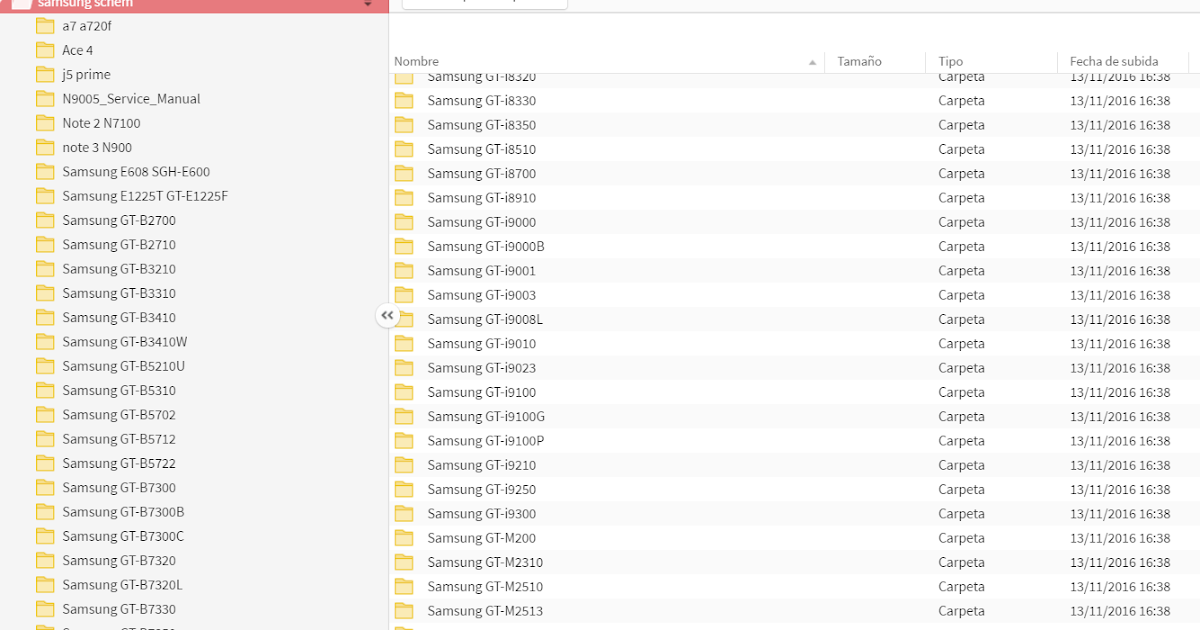Click folder icon of Samsung GT-B7300 in sidebar

pos(45,487)
